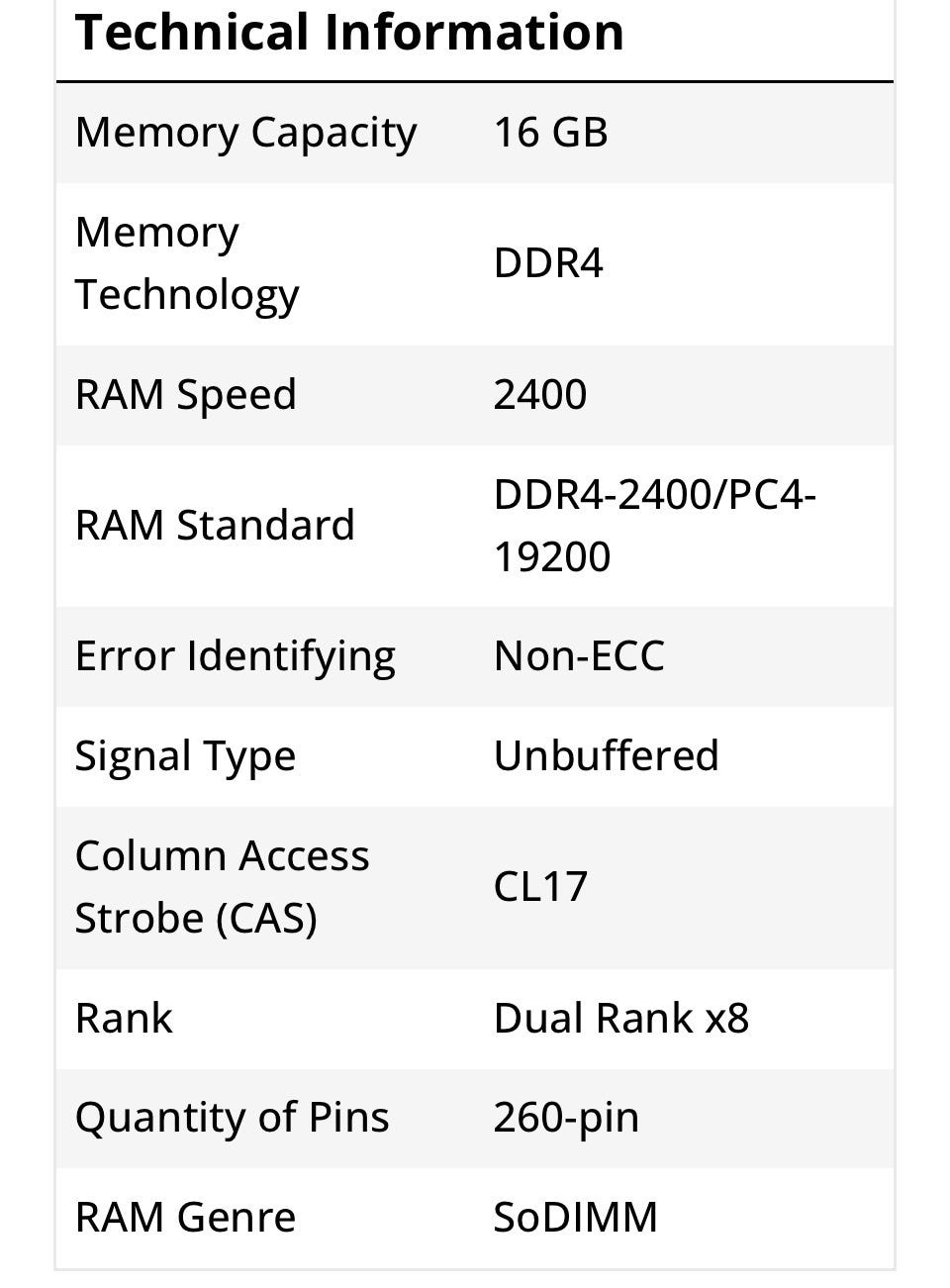Select the Signal Type label
The height and width of the screenshot is (1288, 950).
185,756
